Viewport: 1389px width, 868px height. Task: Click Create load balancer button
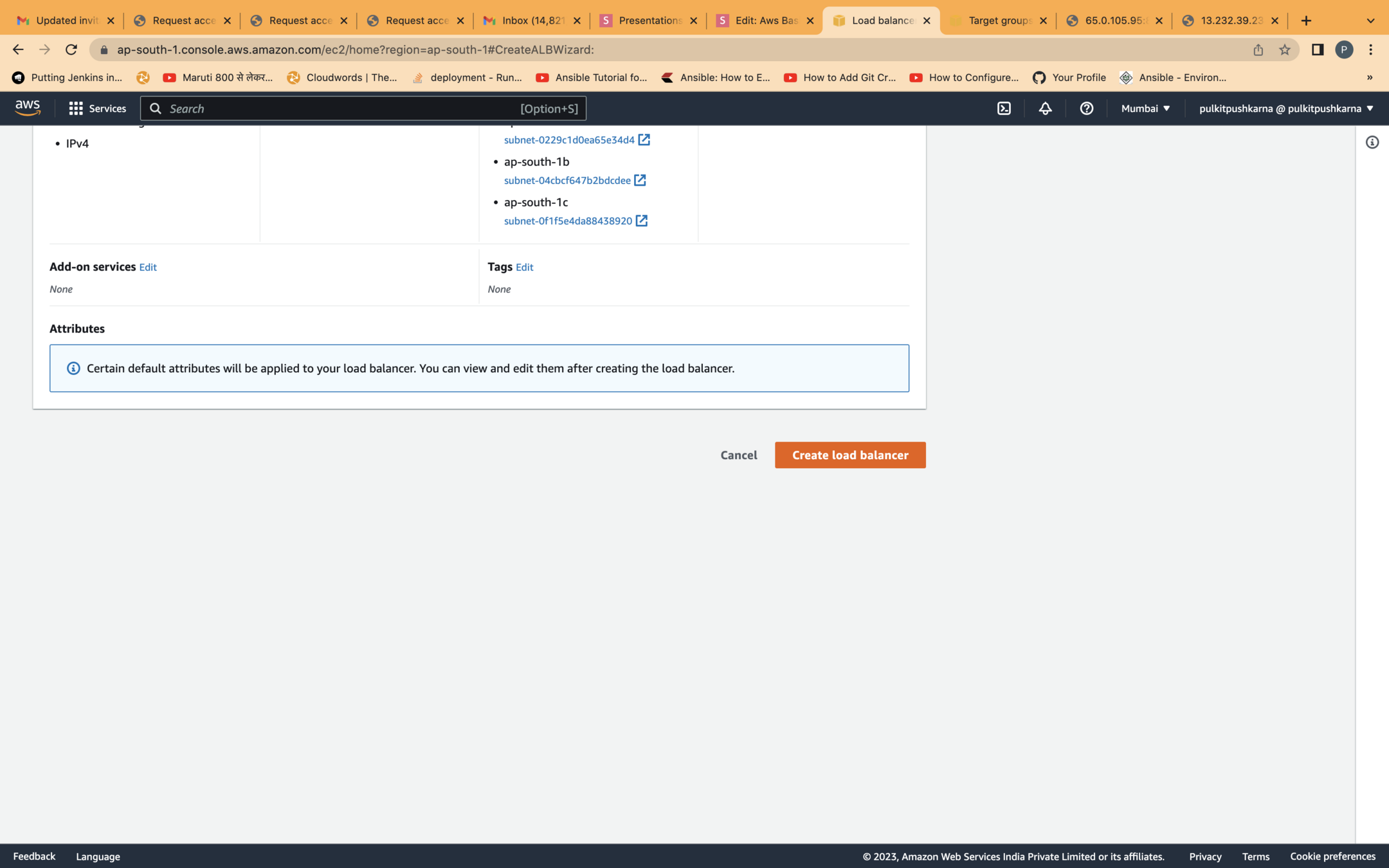(x=849, y=455)
